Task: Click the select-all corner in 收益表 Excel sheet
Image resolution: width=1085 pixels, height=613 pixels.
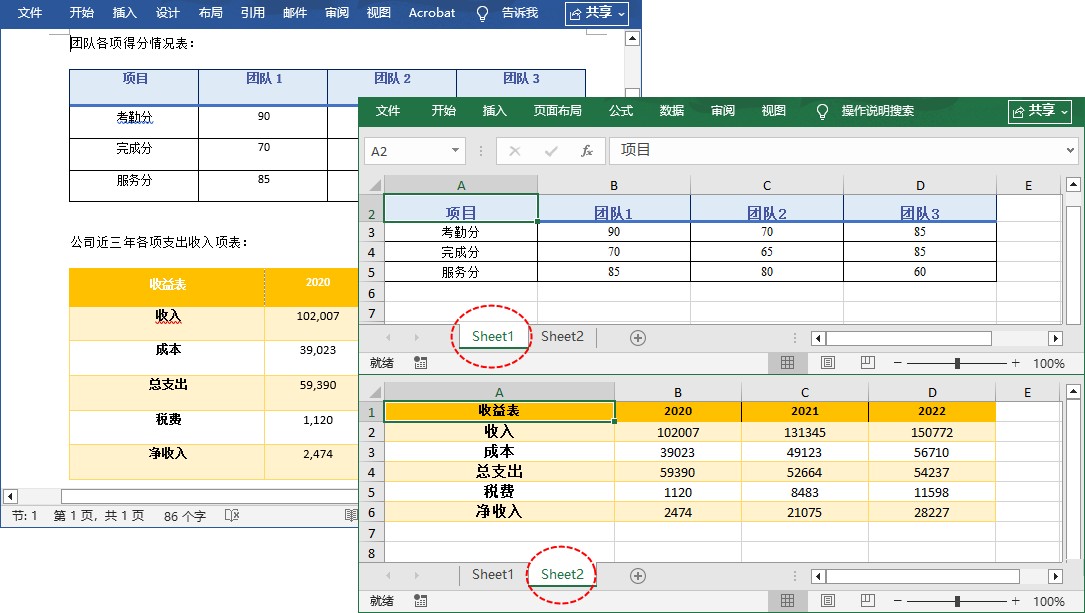Action: point(374,392)
